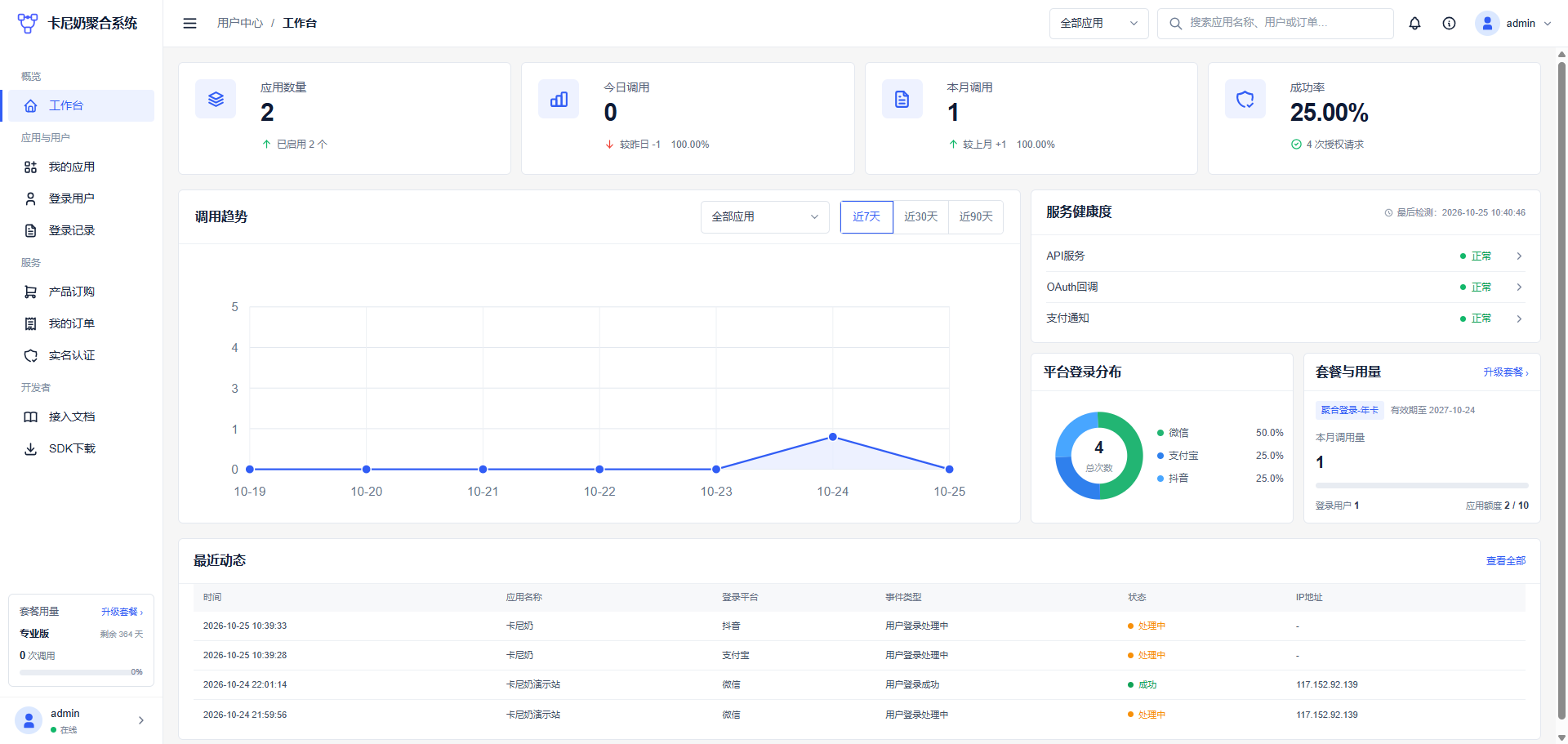Click the 支付宝 legend blue dot
Viewport: 1568px width, 744px height.
tap(1160, 456)
